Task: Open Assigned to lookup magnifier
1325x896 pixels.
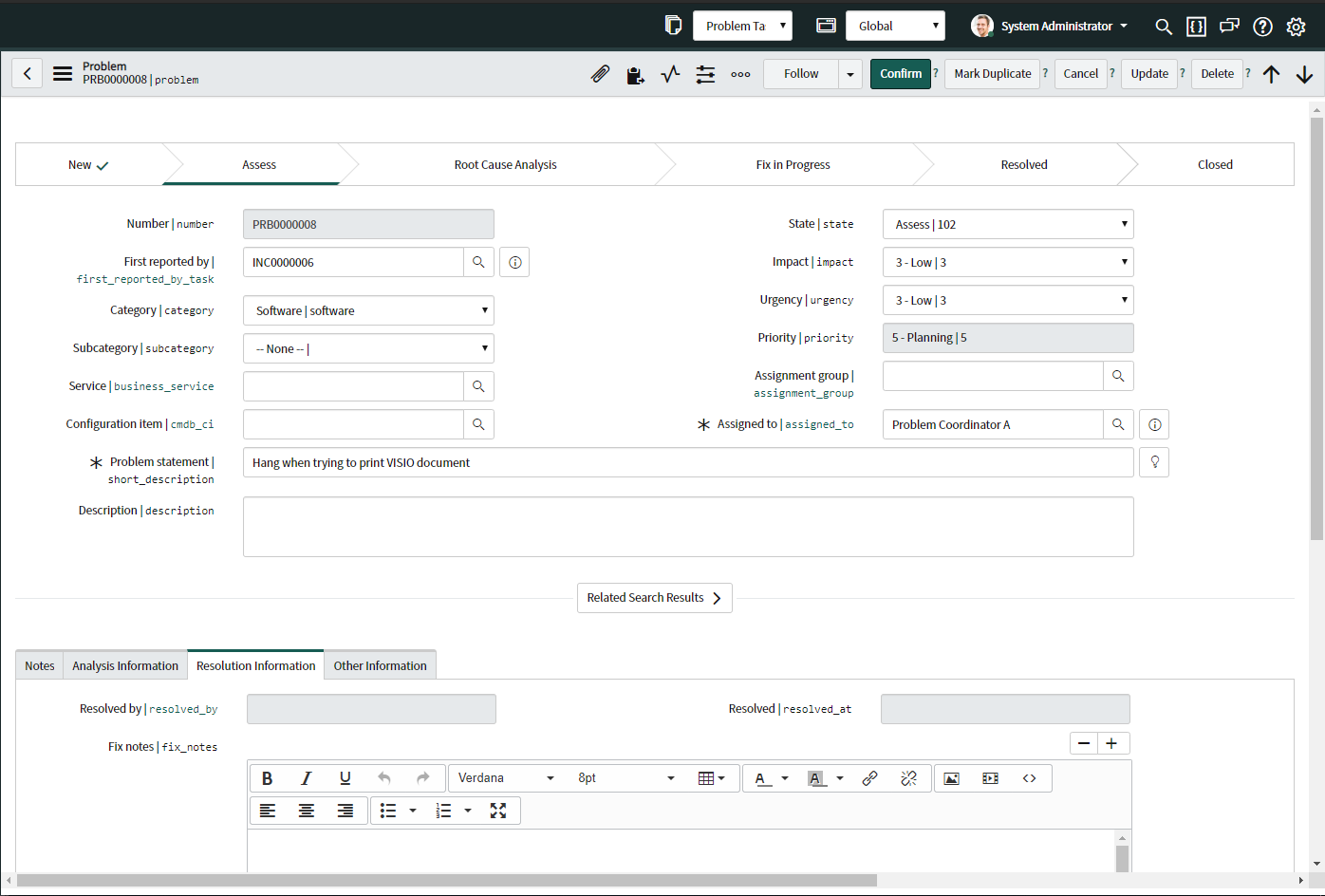Action: [1118, 424]
